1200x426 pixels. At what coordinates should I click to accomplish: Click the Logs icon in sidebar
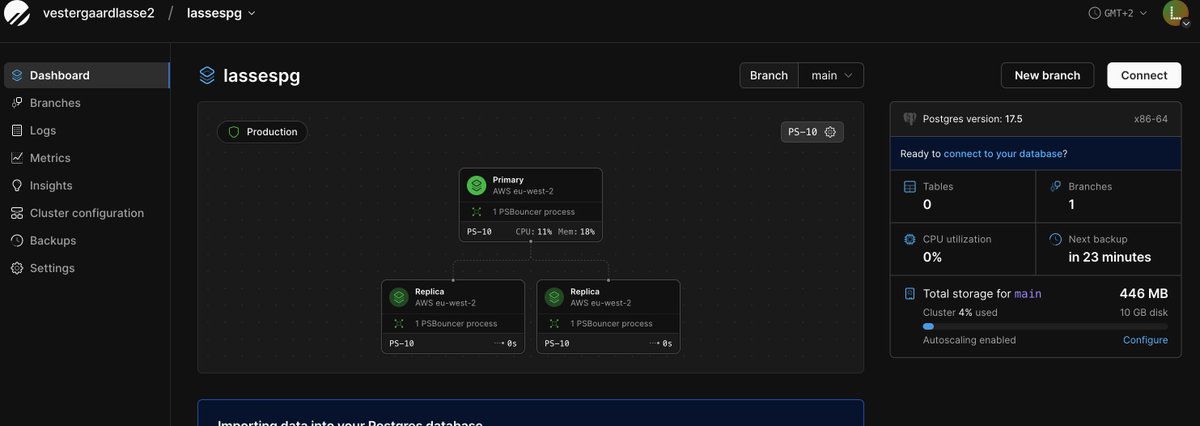(x=17, y=130)
